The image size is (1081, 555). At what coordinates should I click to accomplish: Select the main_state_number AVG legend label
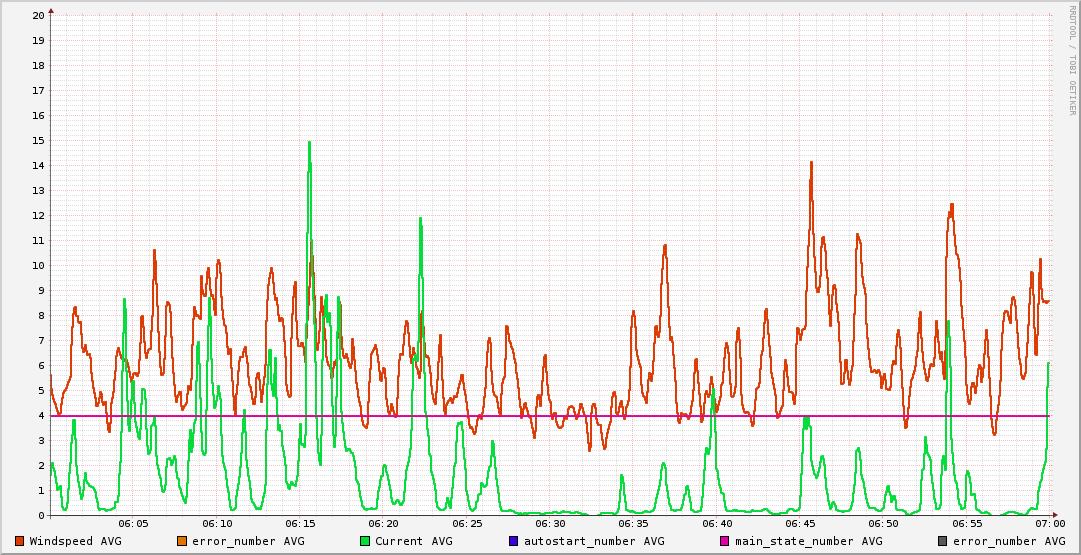coord(808,541)
